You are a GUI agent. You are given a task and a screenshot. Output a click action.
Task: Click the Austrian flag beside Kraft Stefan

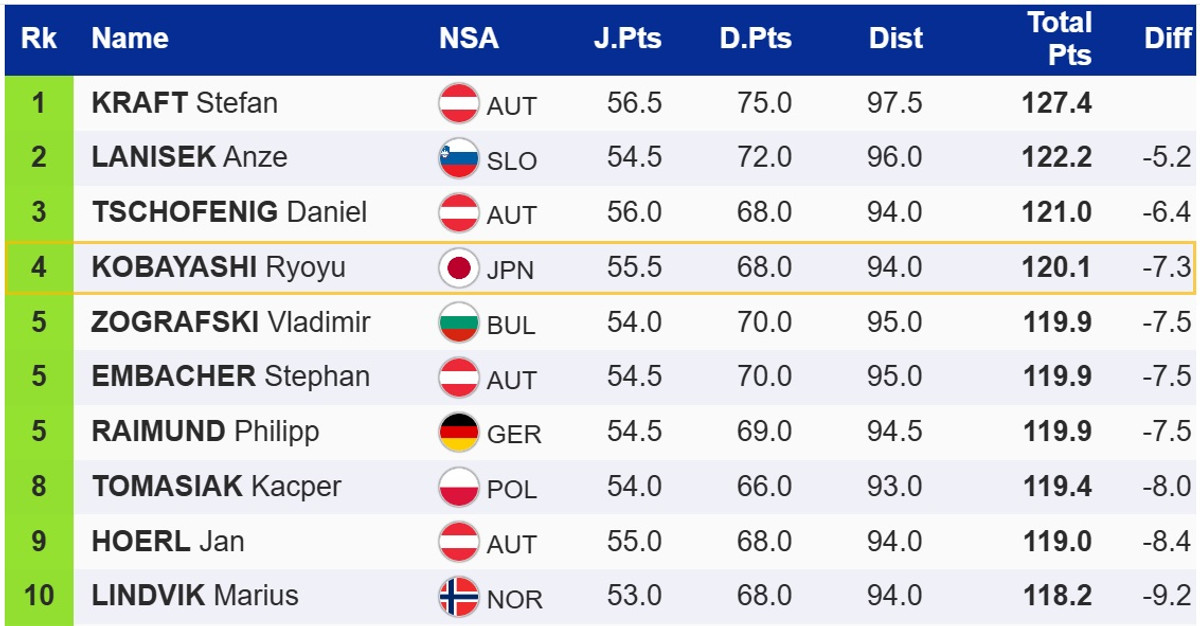(x=459, y=103)
